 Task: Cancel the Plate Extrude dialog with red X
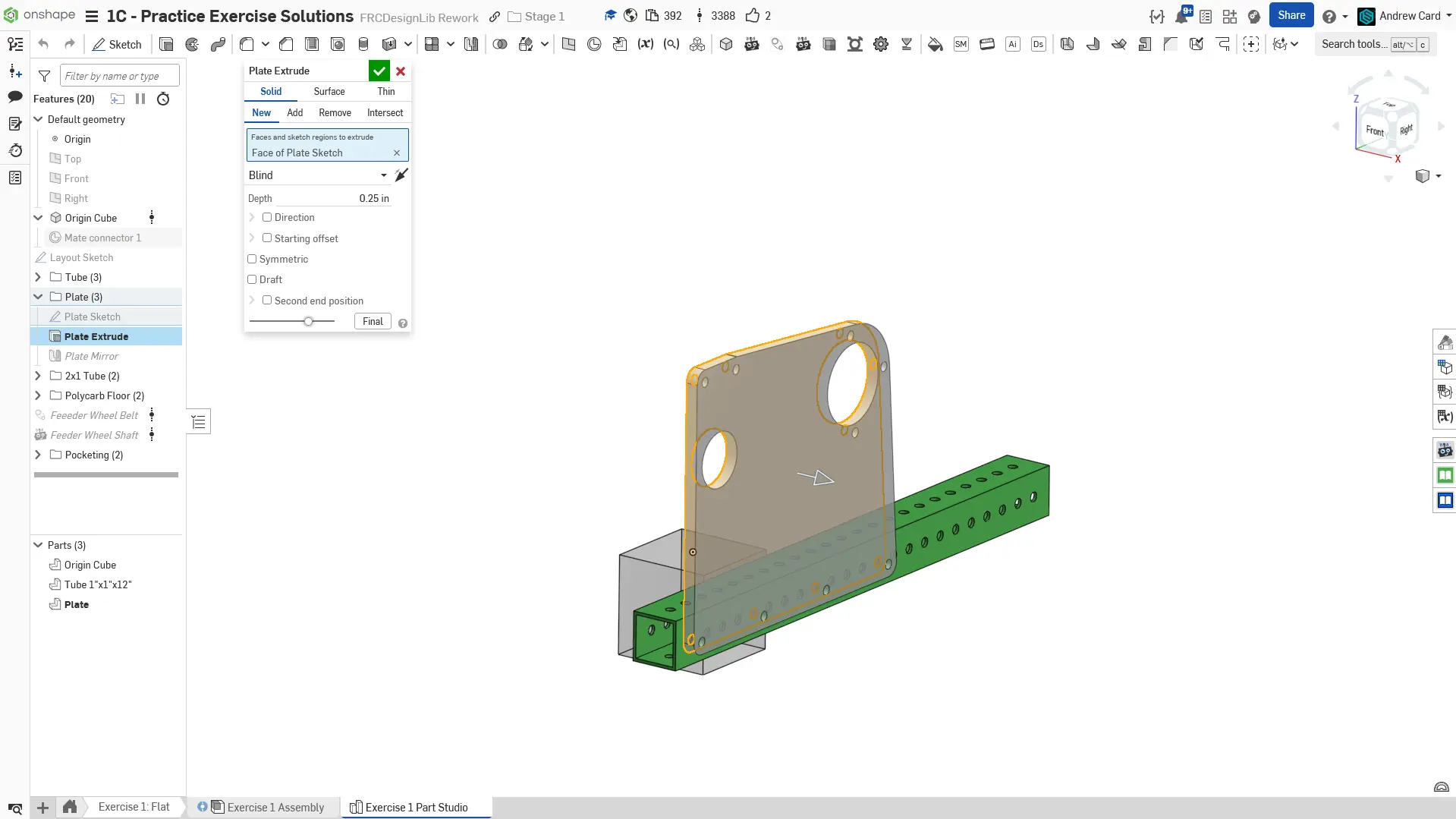point(401,71)
